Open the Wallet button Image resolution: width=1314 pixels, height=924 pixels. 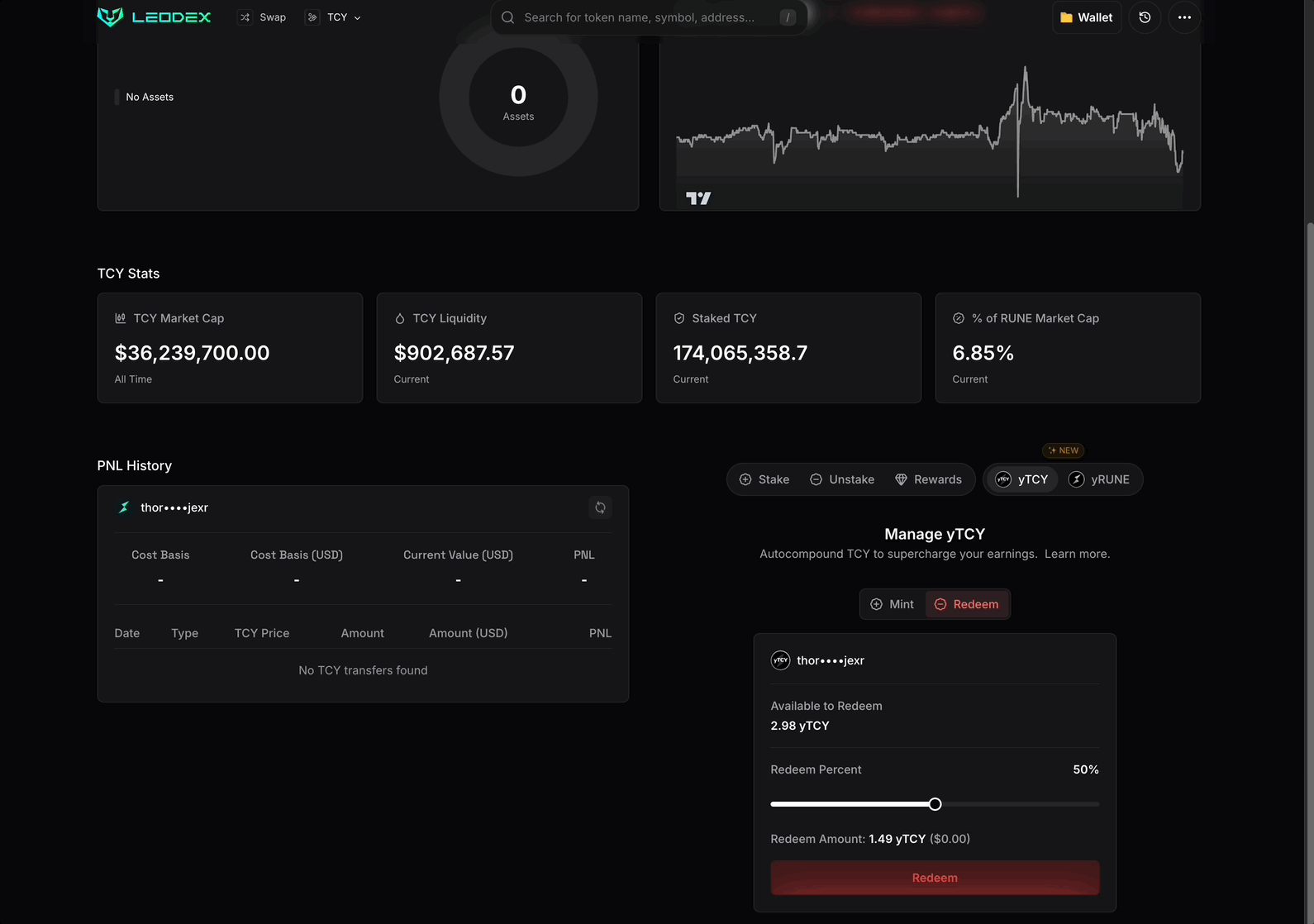click(x=1086, y=17)
